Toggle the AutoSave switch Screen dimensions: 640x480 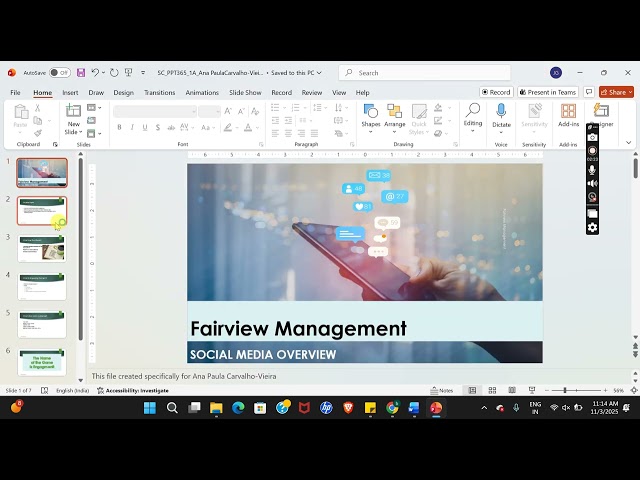(x=60, y=73)
